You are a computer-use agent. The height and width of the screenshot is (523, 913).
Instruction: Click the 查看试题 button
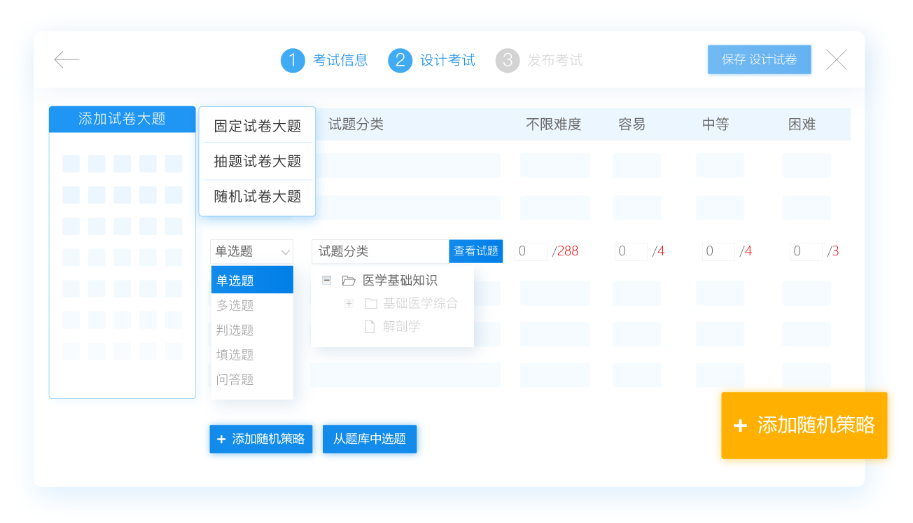point(476,251)
